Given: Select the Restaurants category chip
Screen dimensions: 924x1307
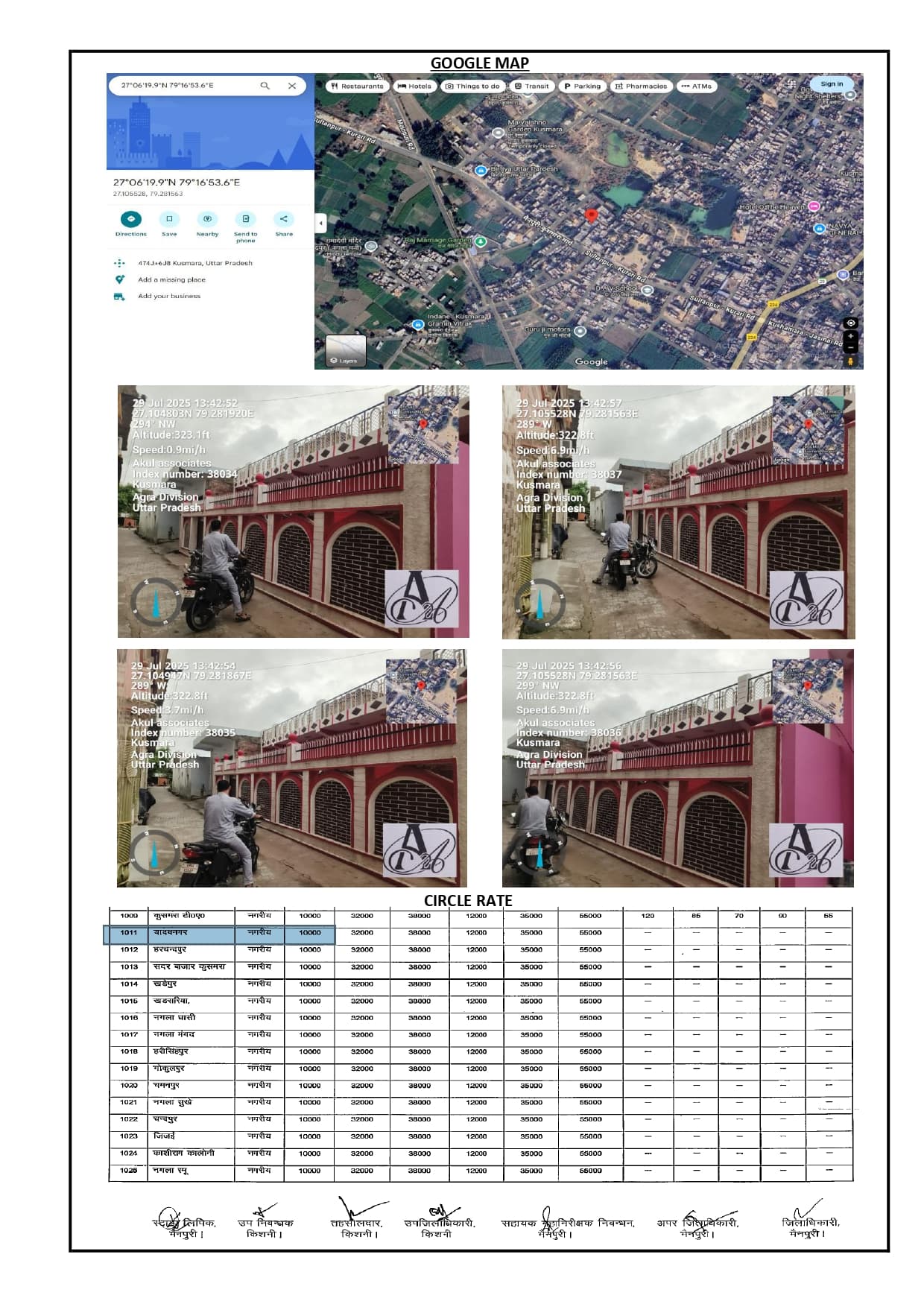Looking at the screenshot, I should [x=358, y=86].
